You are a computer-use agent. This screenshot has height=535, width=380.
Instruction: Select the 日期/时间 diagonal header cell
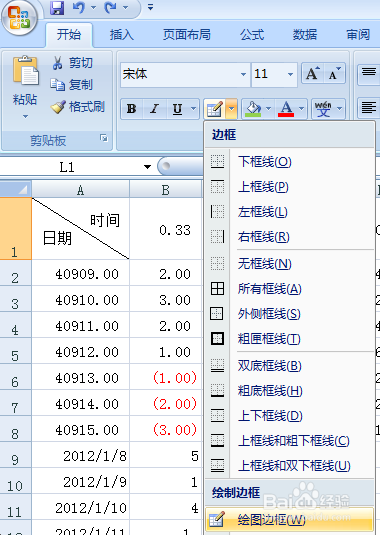click(81, 229)
